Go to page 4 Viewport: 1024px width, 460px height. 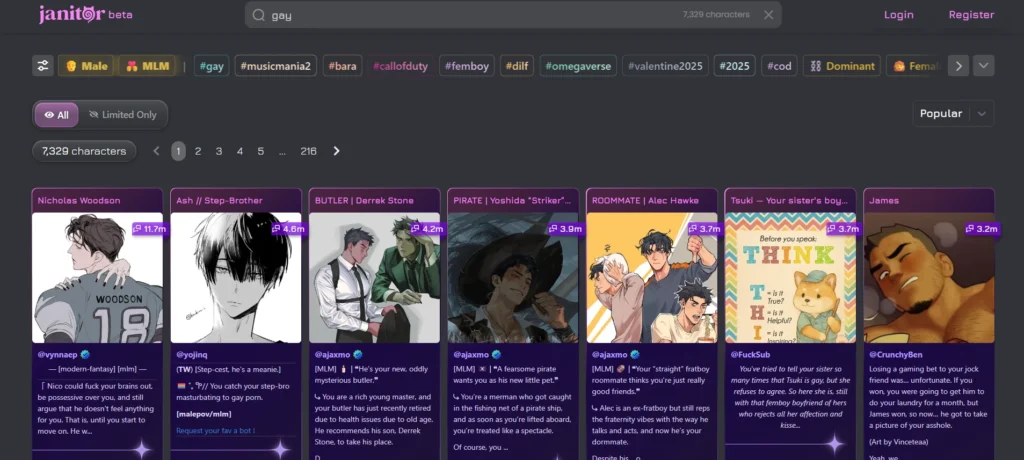point(240,151)
